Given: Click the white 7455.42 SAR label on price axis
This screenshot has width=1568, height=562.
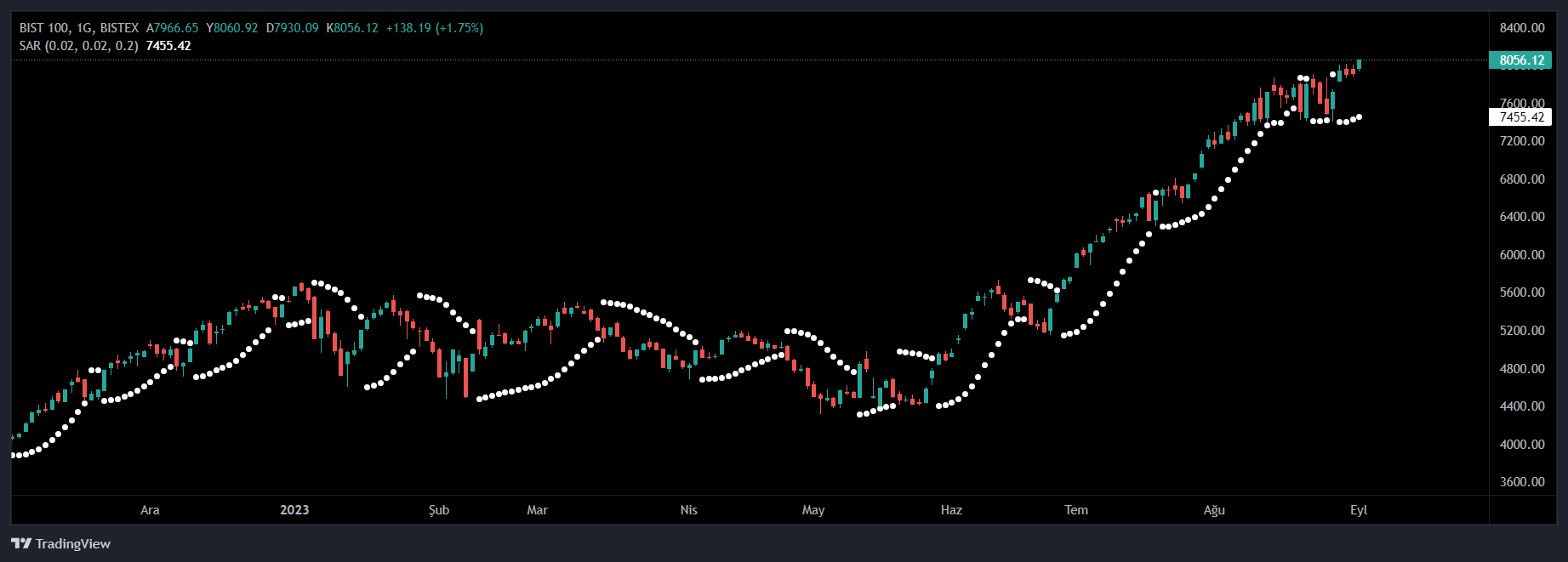Looking at the screenshot, I should pos(1520,117).
